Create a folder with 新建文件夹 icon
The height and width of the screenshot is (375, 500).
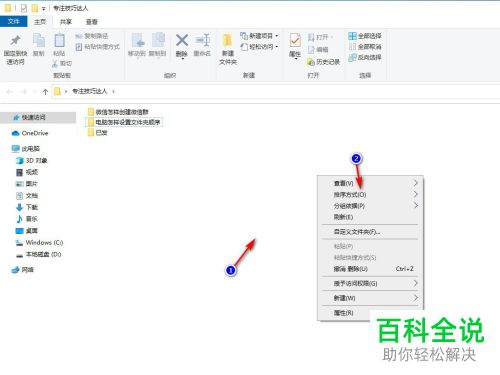228,41
